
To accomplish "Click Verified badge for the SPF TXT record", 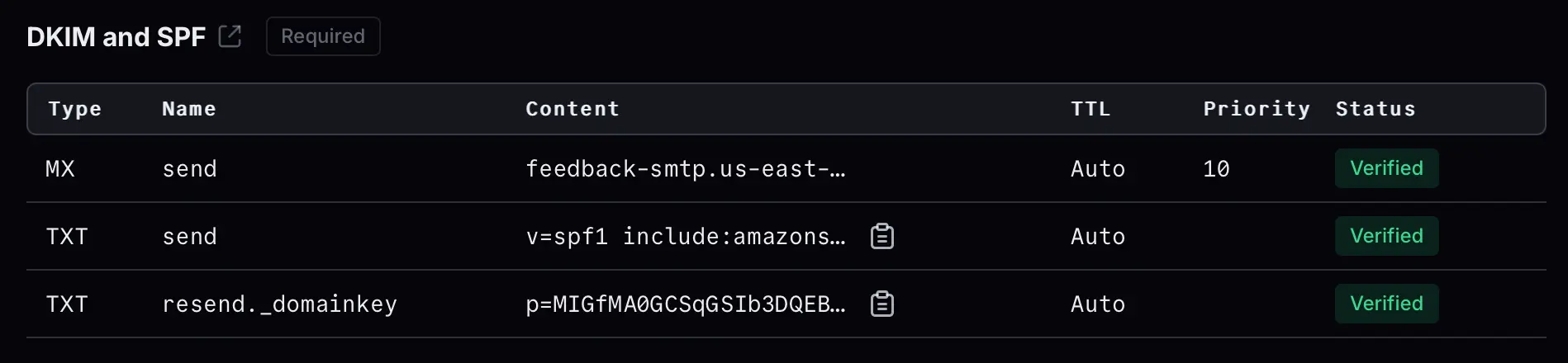I will point(1386,236).
